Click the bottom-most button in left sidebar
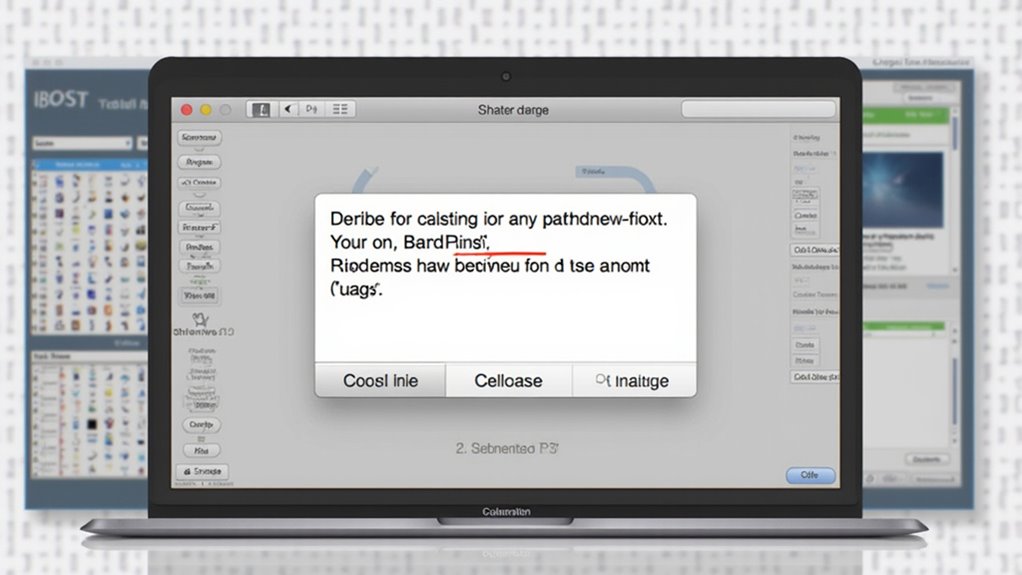 [x=201, y=471]
